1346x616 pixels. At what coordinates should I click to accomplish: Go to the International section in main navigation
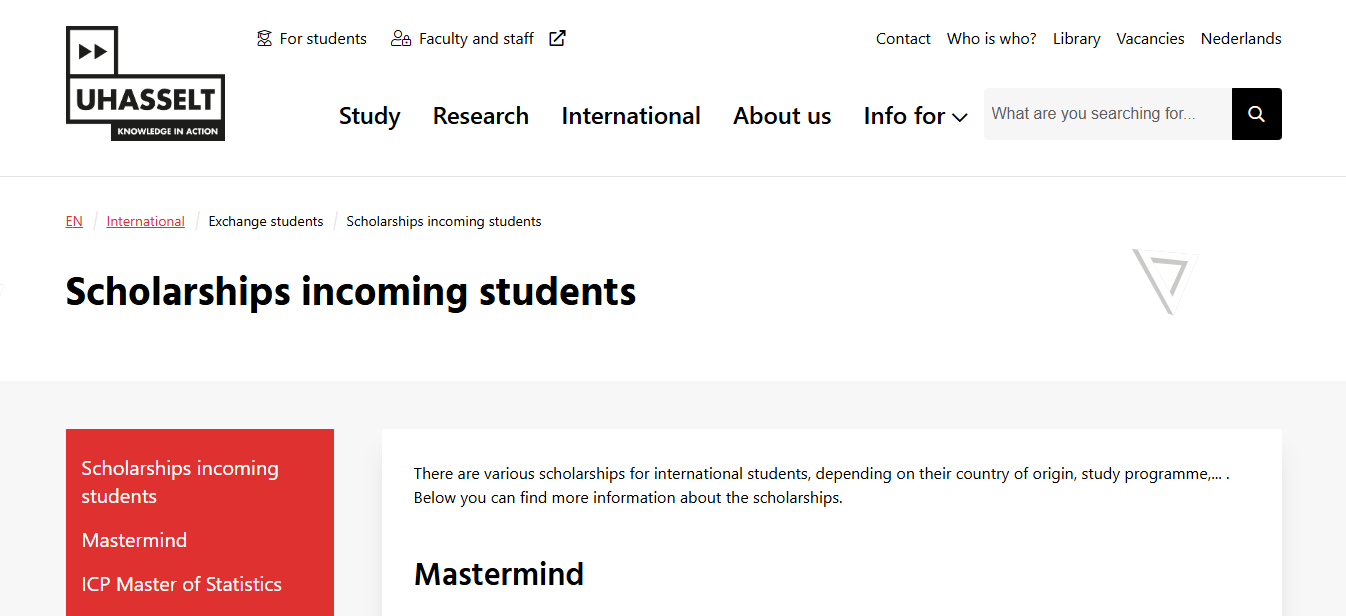tap(631, 116)
